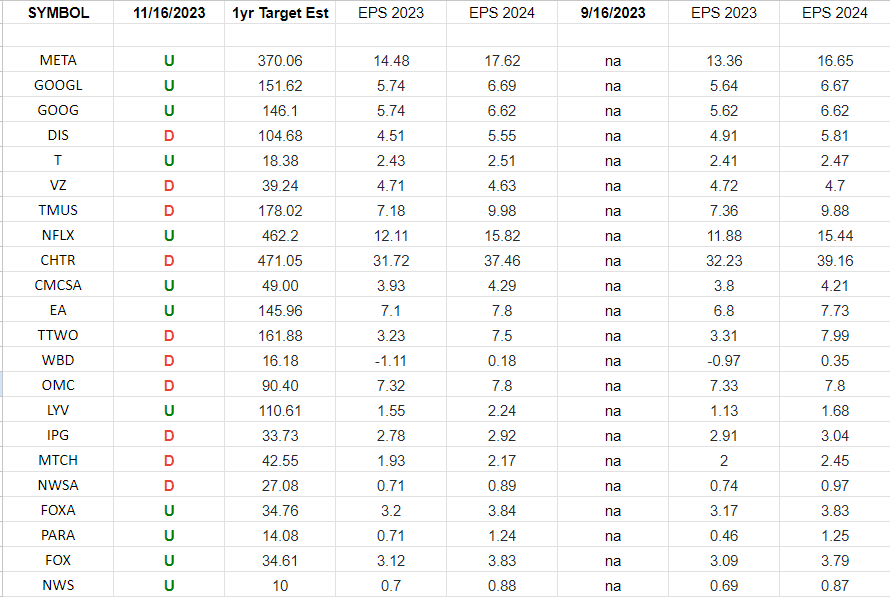The height and width of the screenshot is (597, 890).
Task: Select the SYMBOL column header
Action: [58, 12]
